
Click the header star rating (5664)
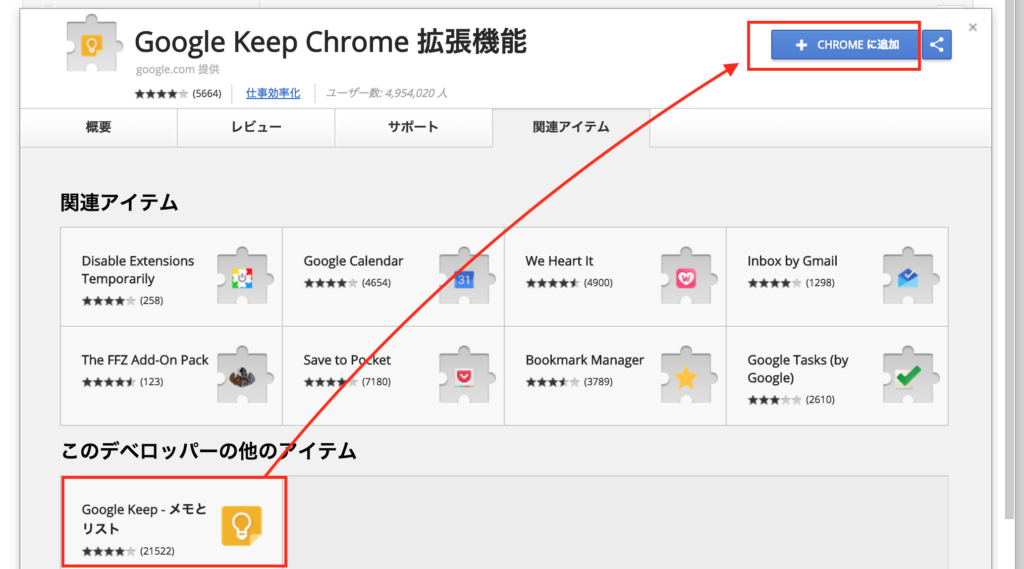(178, 93)
